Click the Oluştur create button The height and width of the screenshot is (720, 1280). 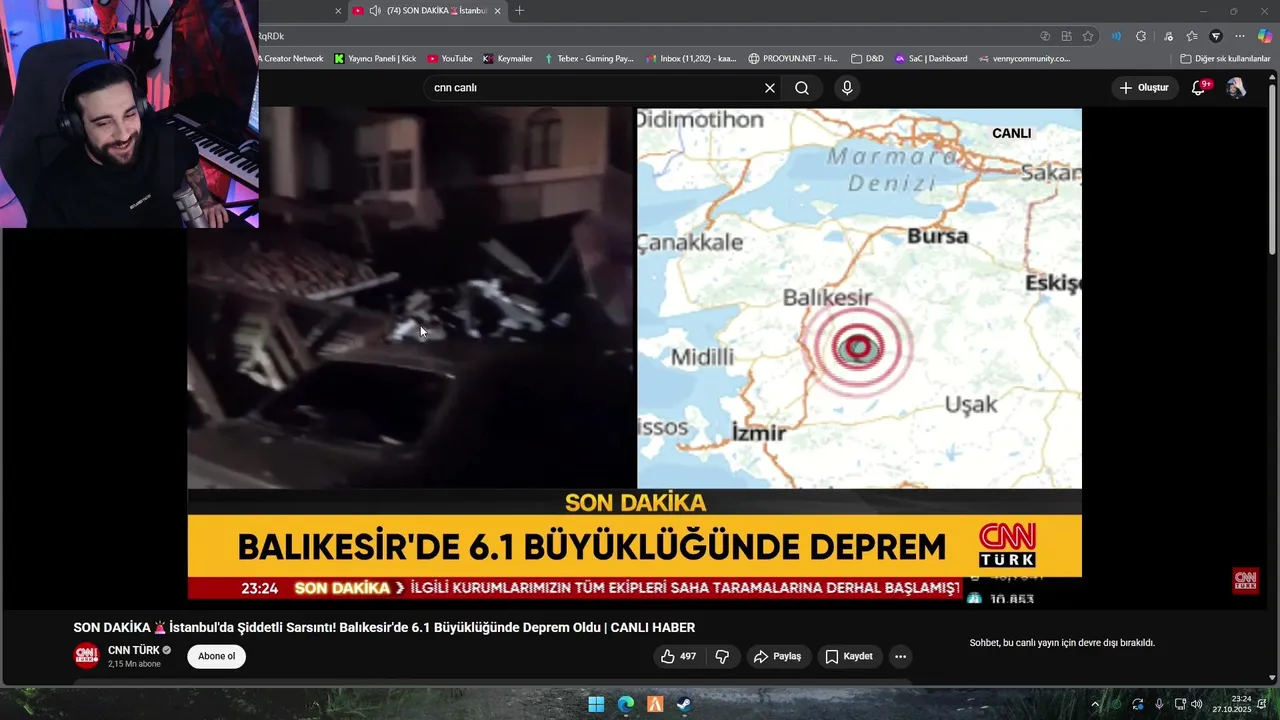pos(1143,88)
